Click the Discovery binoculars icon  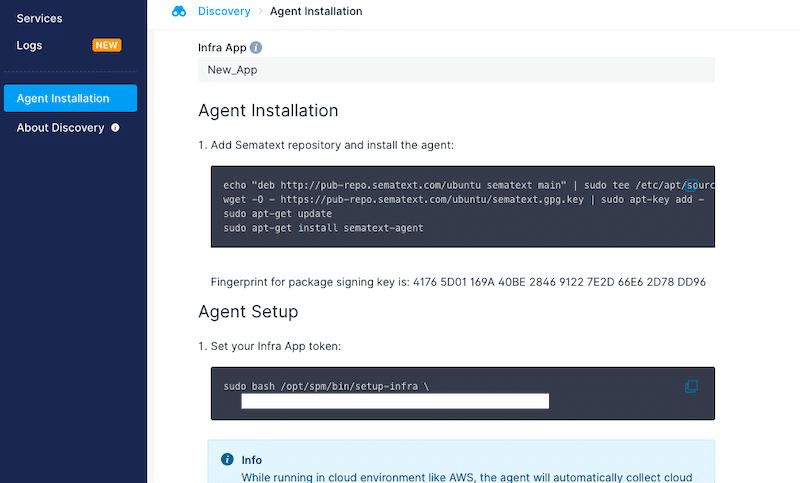tap(179, 11)
